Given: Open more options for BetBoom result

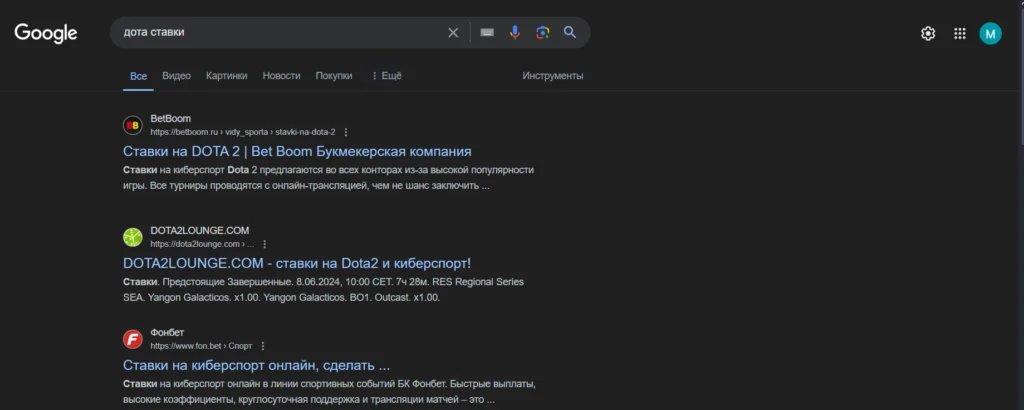Looking at the screenshot, I should point(346,132).
